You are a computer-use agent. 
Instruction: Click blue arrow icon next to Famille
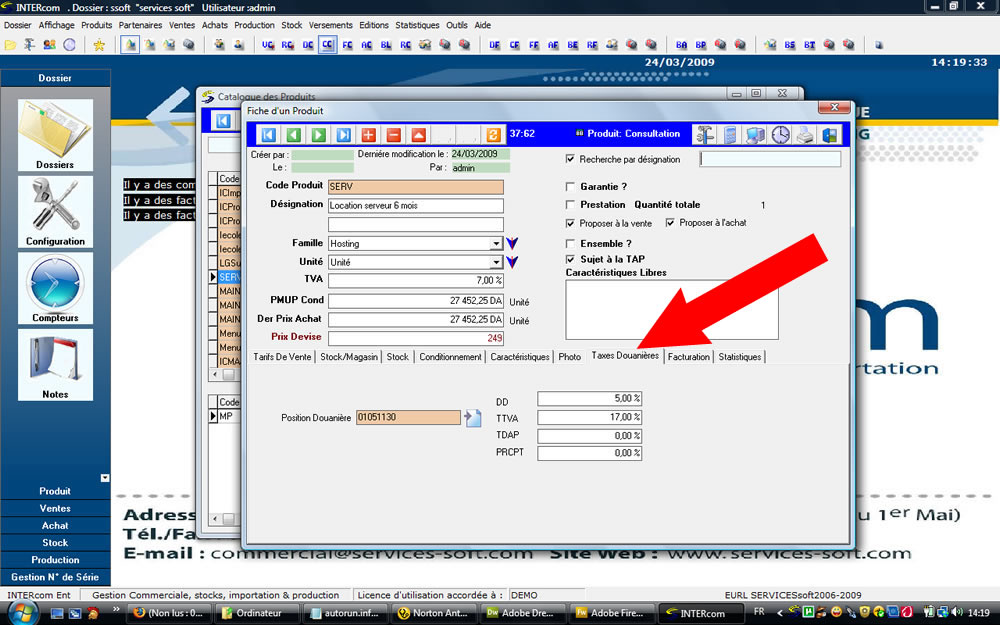(512, 243)
